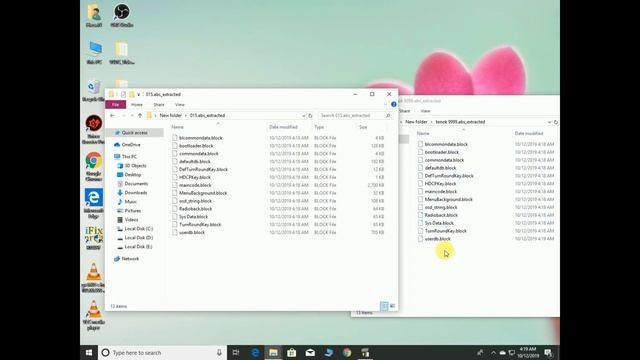The image size is (640, 360).
Task: Launch Chrome from the taskbar
Action: coord(347,353)
